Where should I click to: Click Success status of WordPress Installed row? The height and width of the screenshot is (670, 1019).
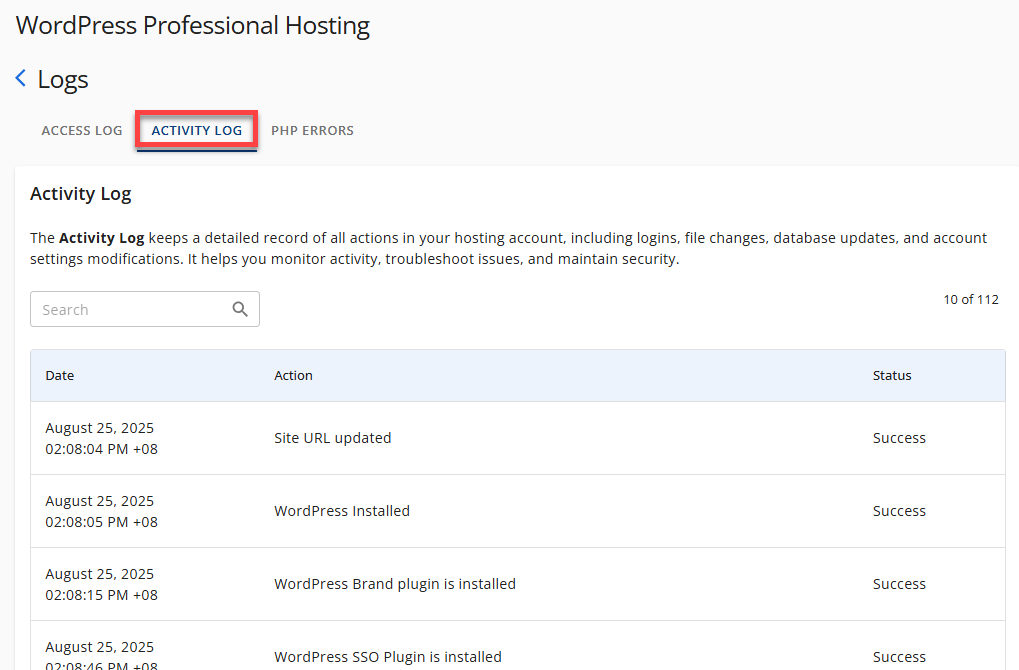899,511
